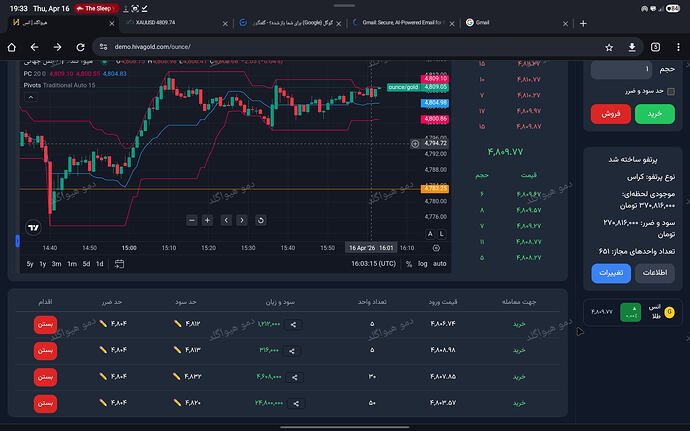Zoom in the chart with plus button
The width and height of the screenshot is (690, 431).
[207, 220]
